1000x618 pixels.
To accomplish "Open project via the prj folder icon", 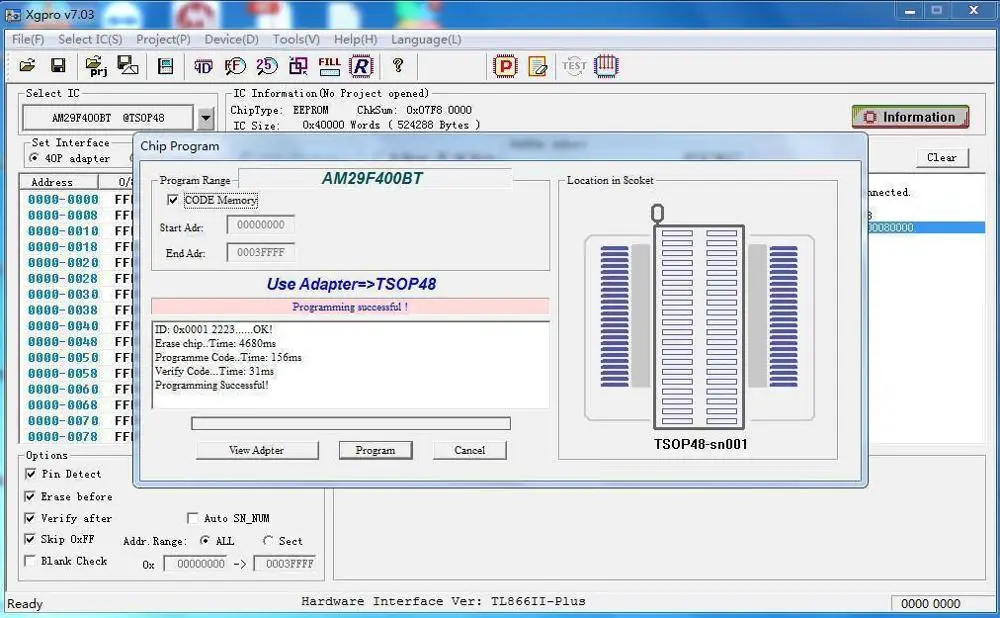I will point(96,66).
